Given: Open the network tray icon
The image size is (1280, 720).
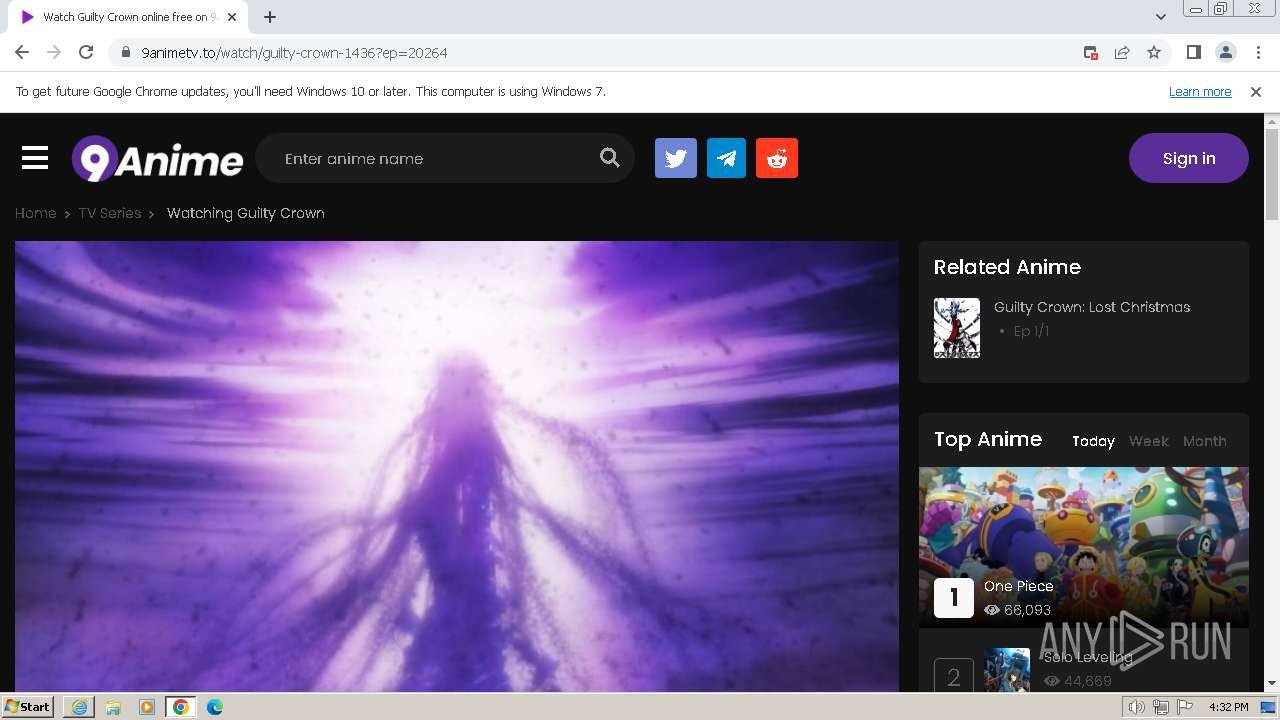Looking at the screenshot, I should tap(1161, 707).
